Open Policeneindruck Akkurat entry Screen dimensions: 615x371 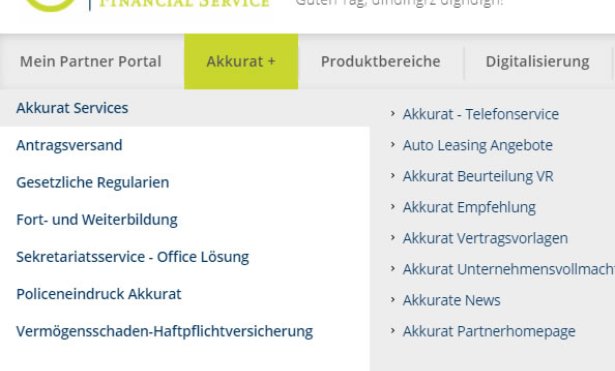(x=99, y=294)
